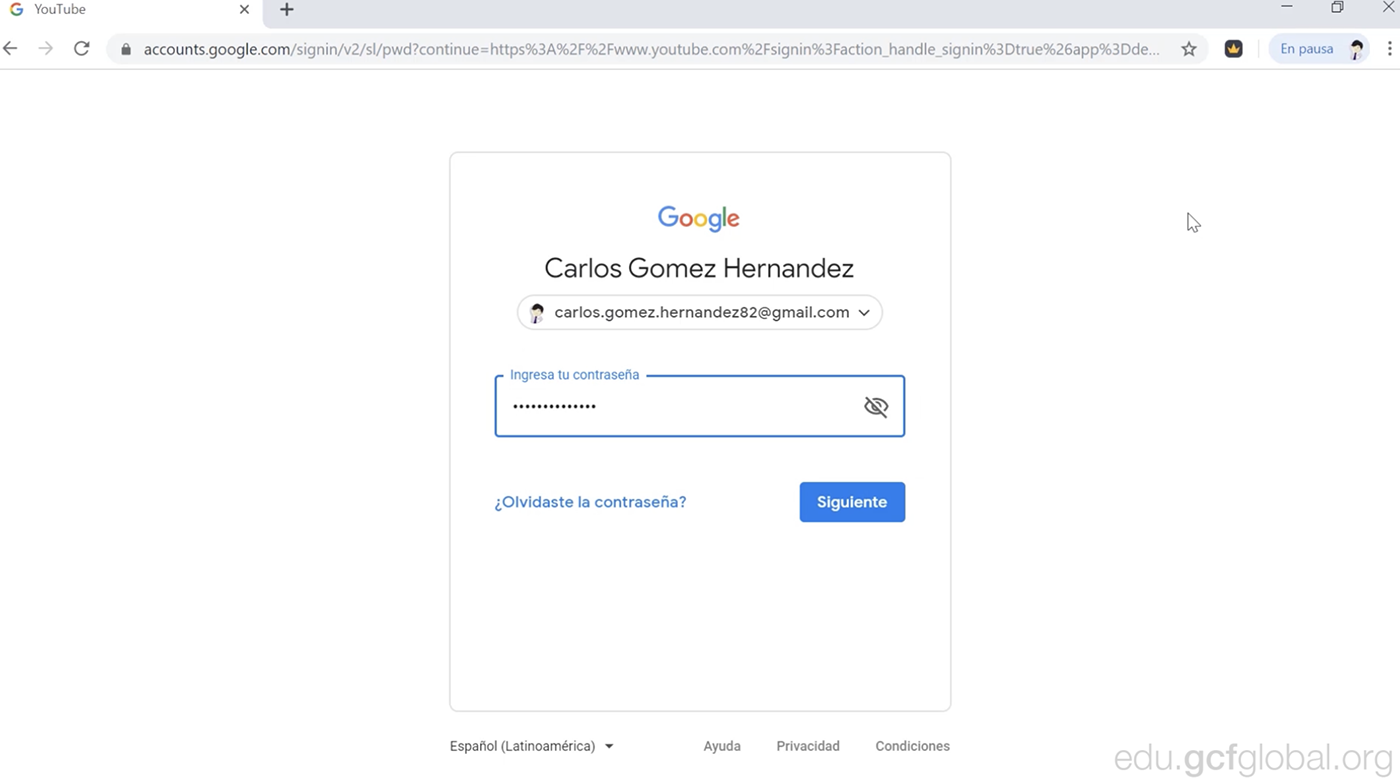Open the Chrome three-dot menu

(1389, 48)
